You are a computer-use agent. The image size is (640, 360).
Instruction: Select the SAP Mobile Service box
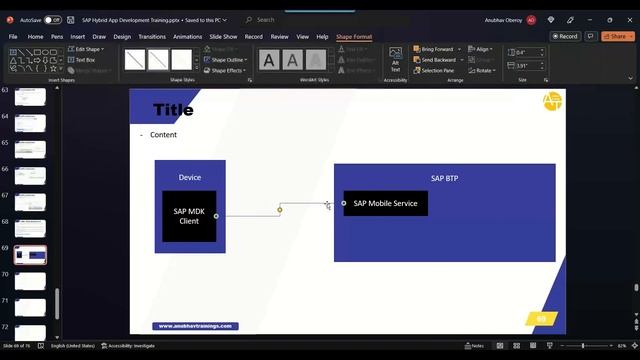[386, 203]
